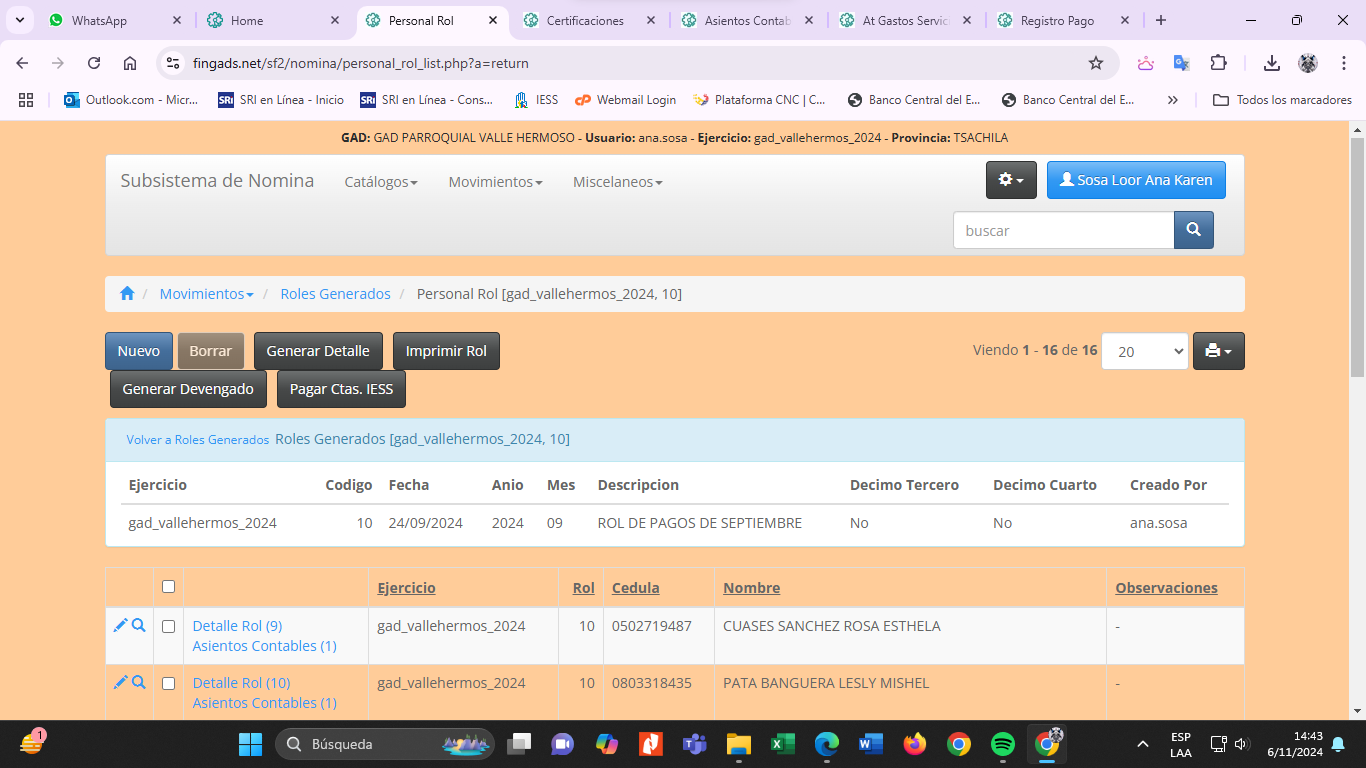Open the Movimientos navbar menu

click(x=495, y=182)
